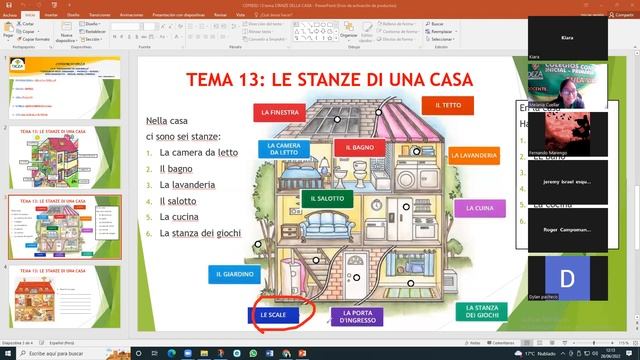The width and height of the screenshot is (640, 360).
Task: Switch to Presentación con diapositivas tab
Action: 178,15
